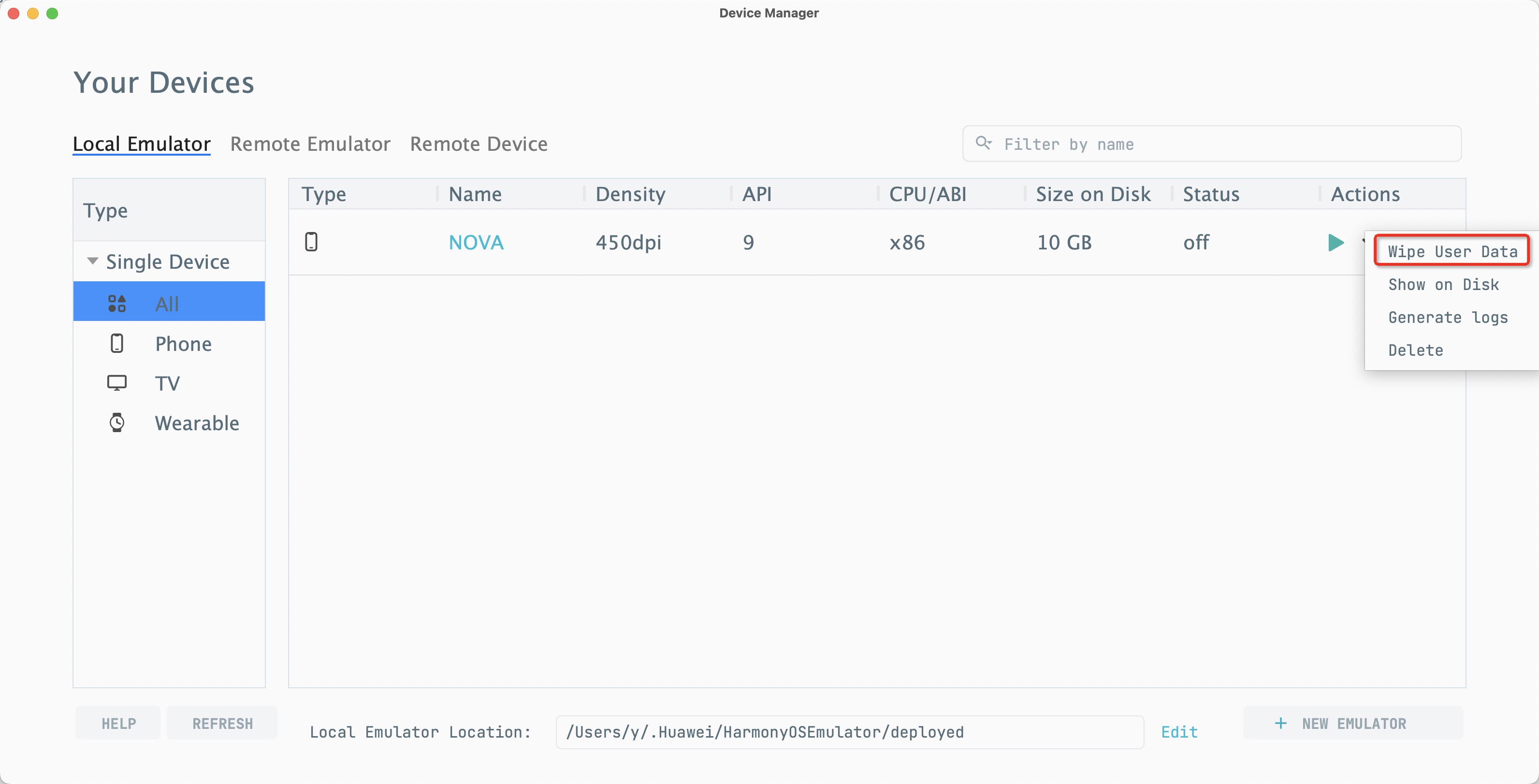Click the Phone device icon in sidebar

coord(117,344)
